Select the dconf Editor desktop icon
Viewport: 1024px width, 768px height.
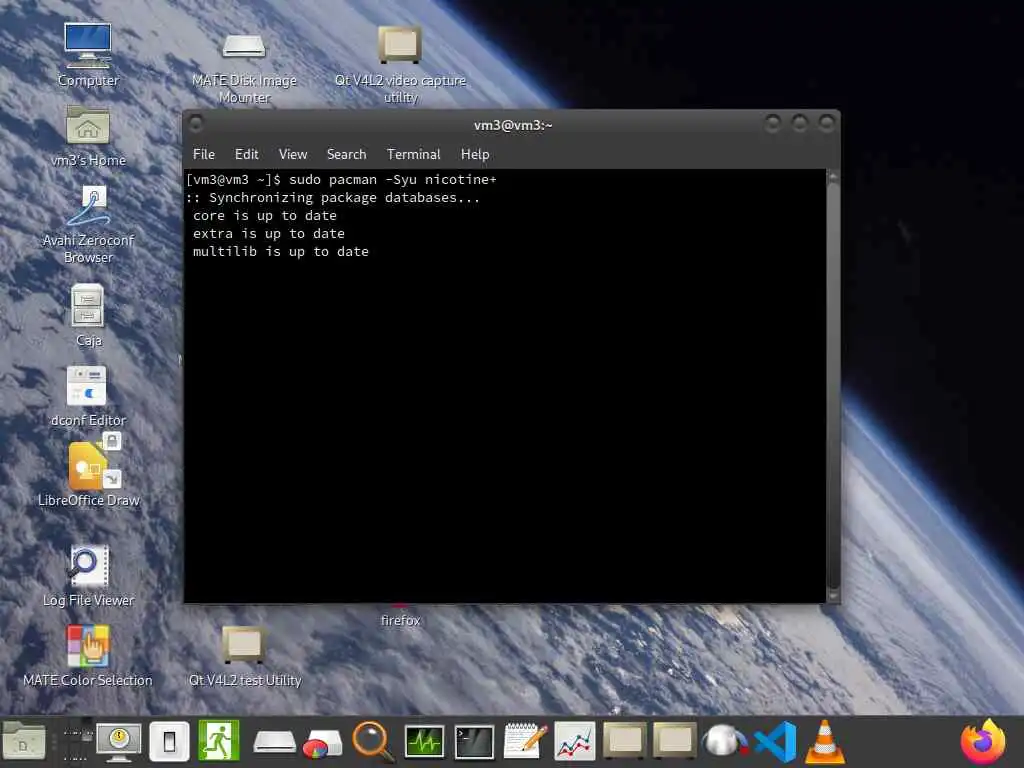[x=88, y=396]
